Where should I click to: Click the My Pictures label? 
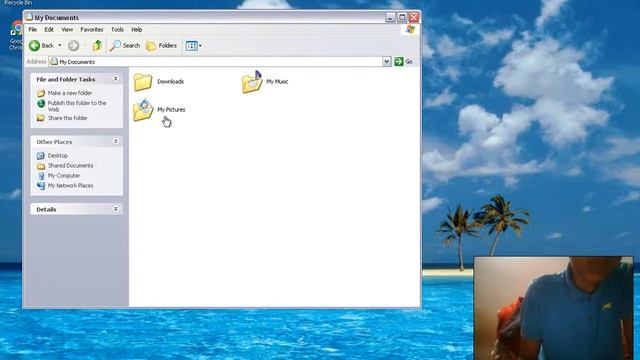(x=171, y=110)
